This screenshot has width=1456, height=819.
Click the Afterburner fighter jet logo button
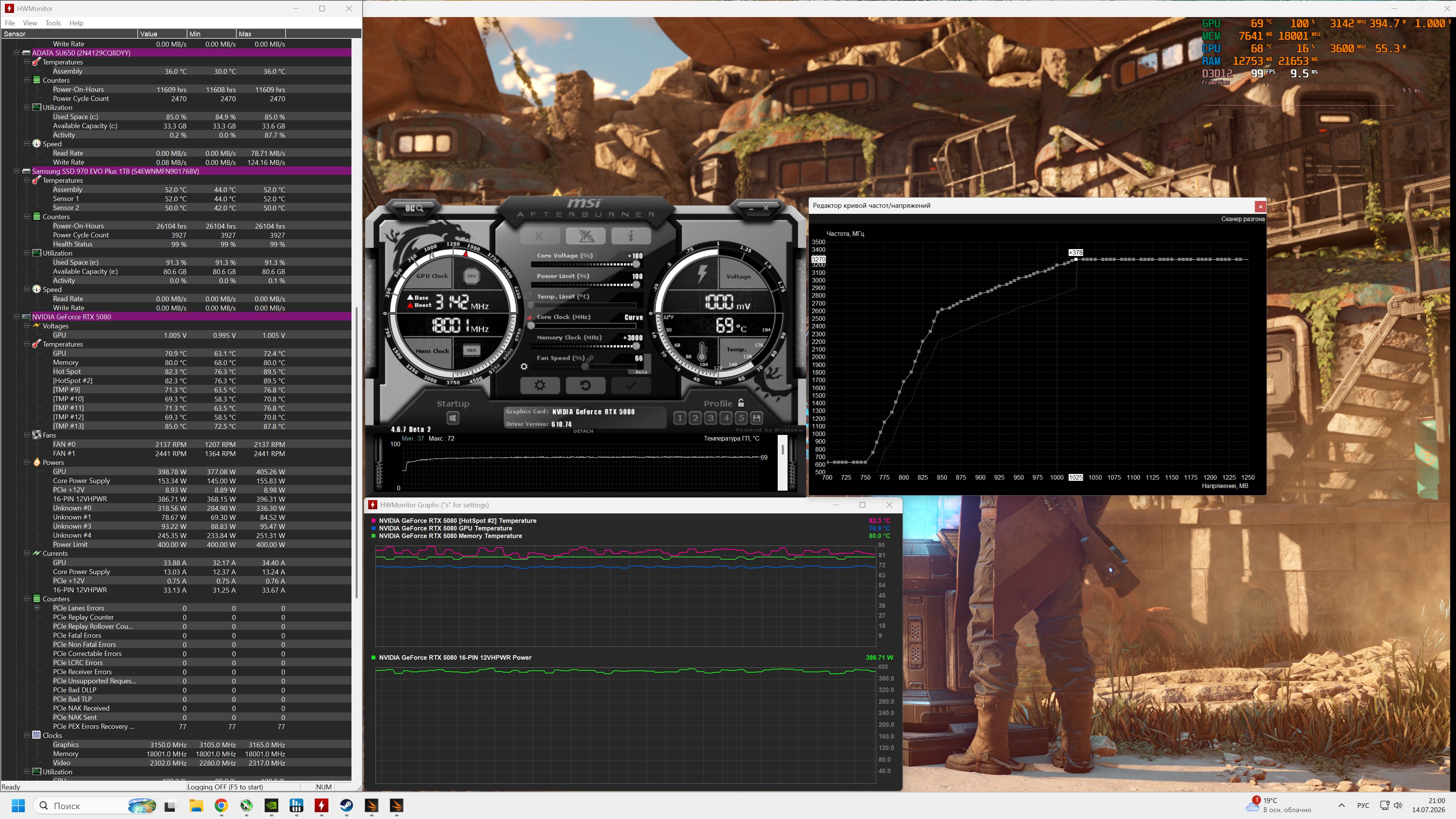click(585, 236)
